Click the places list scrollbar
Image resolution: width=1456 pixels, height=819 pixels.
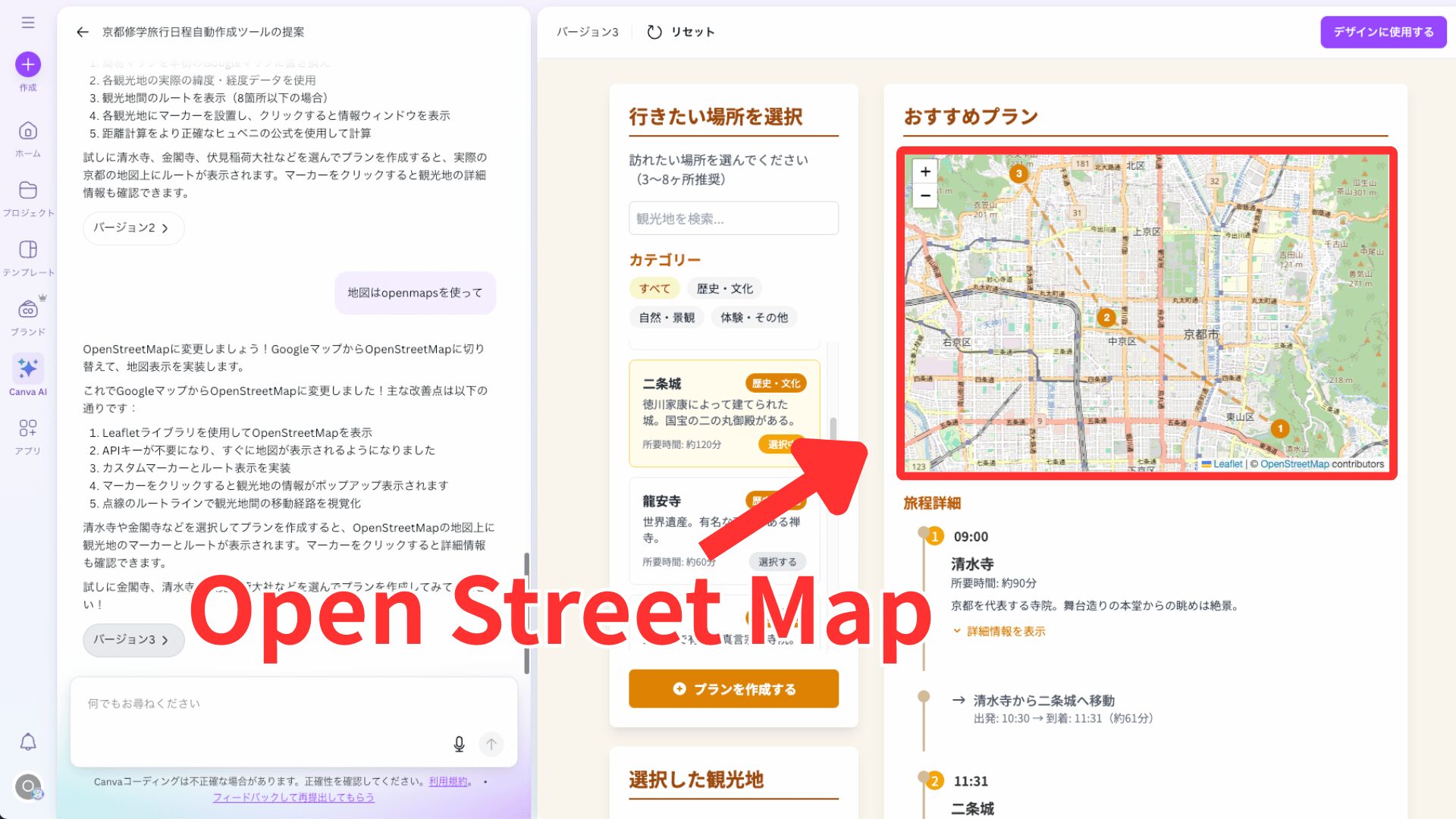click(x=833, y=428)
